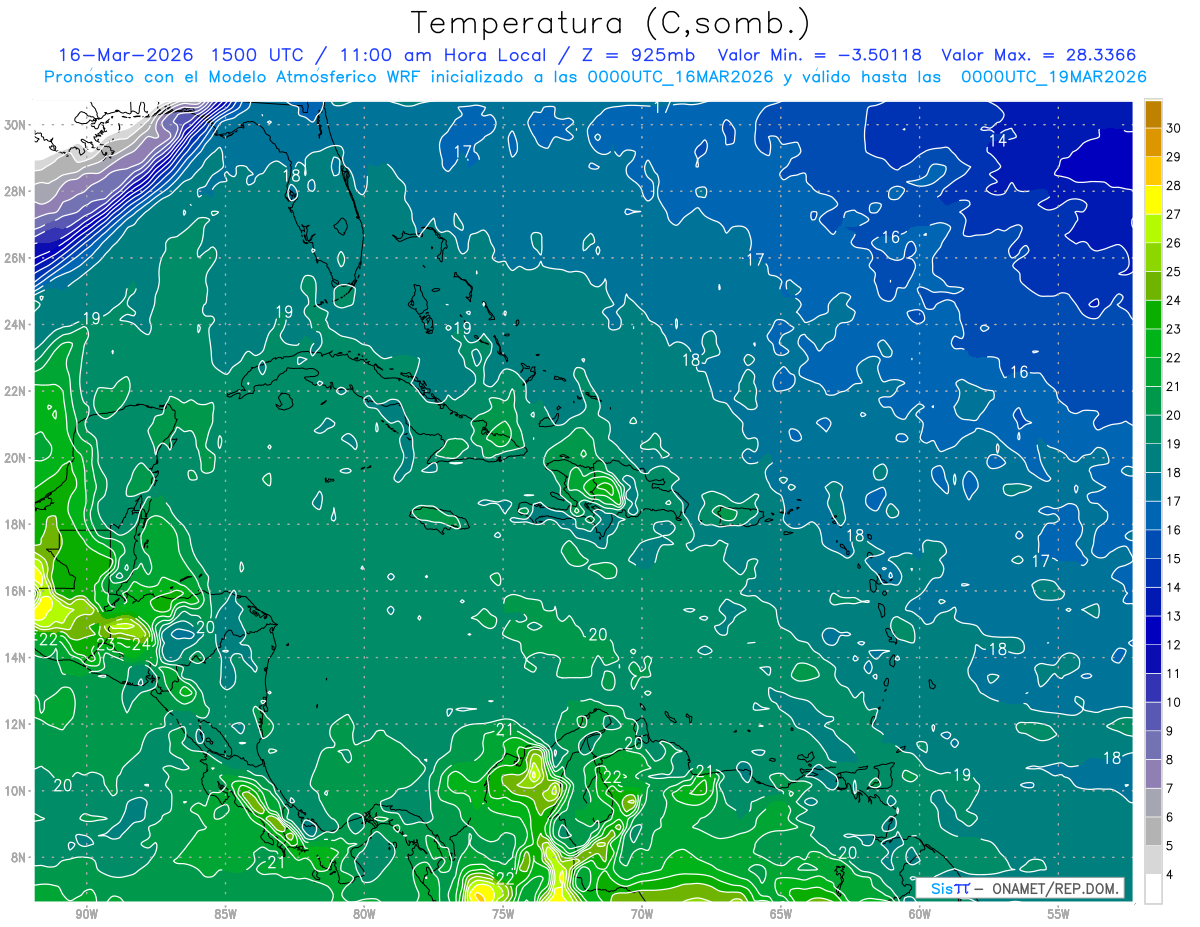This screenshot has height=927, width=1200.
Task: Click the "Valor Max. = 28.3366" value
Action: point(1039,54)
